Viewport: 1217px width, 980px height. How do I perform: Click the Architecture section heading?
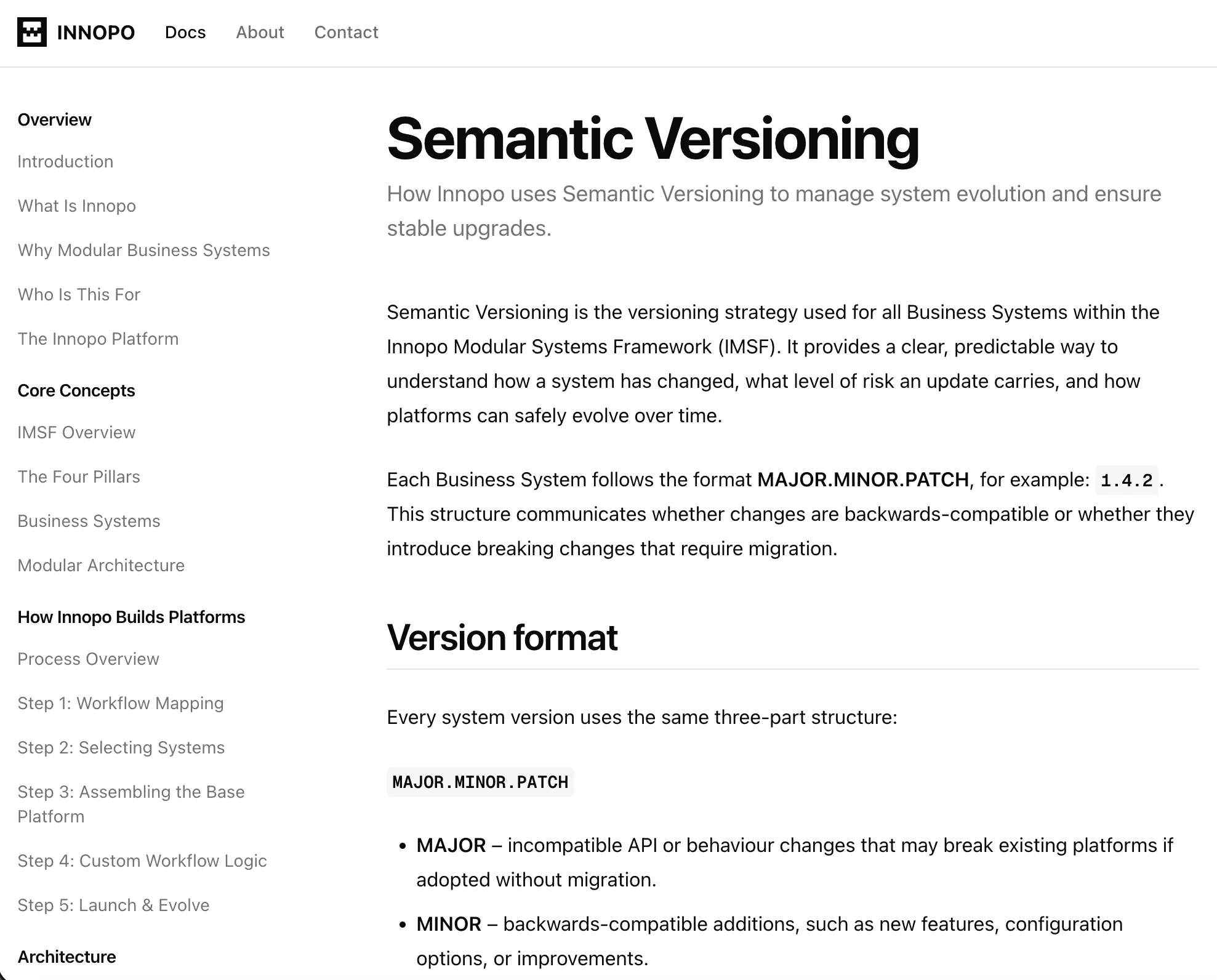click(x=66, y=956)
